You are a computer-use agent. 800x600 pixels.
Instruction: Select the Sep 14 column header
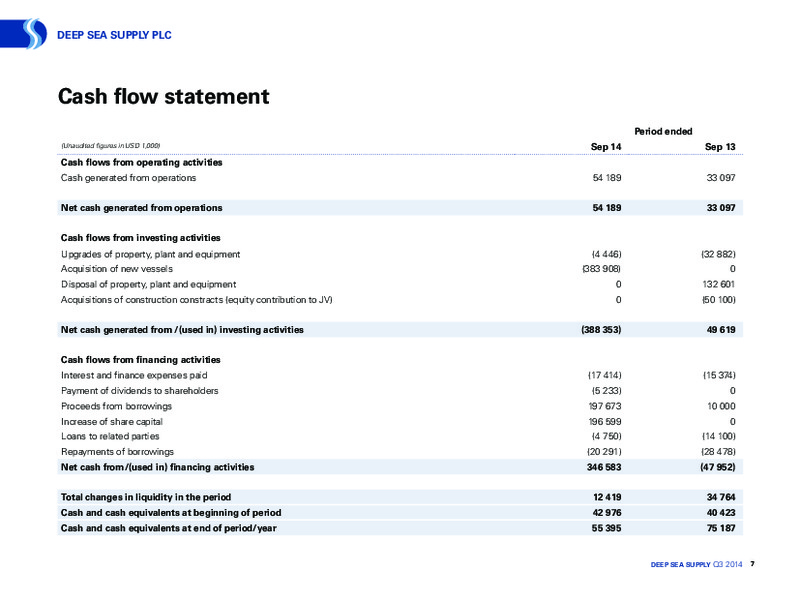pyautogui.click(x=606, y=146)
